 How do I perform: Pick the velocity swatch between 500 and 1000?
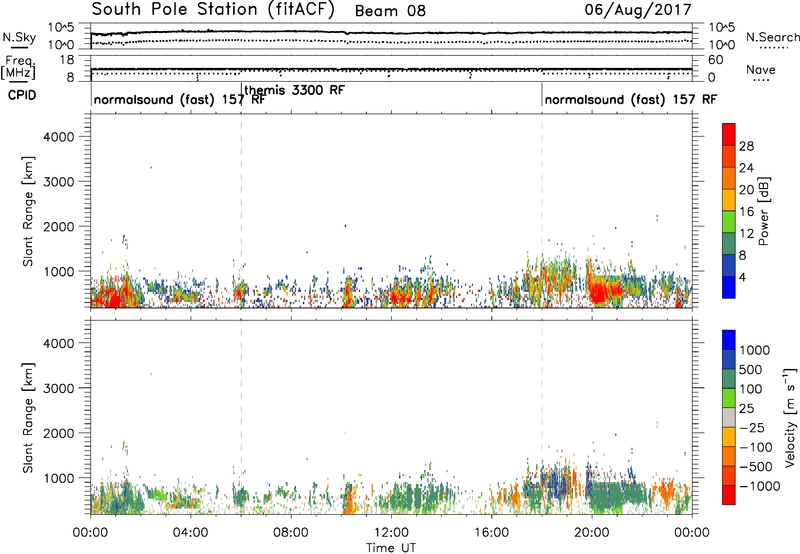coord(729,360)
